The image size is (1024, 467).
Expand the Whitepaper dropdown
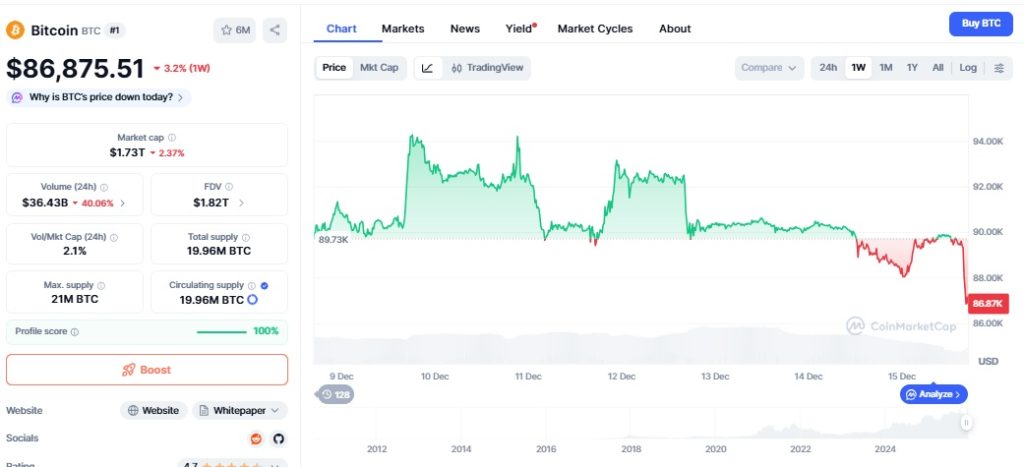click(240, 411)
